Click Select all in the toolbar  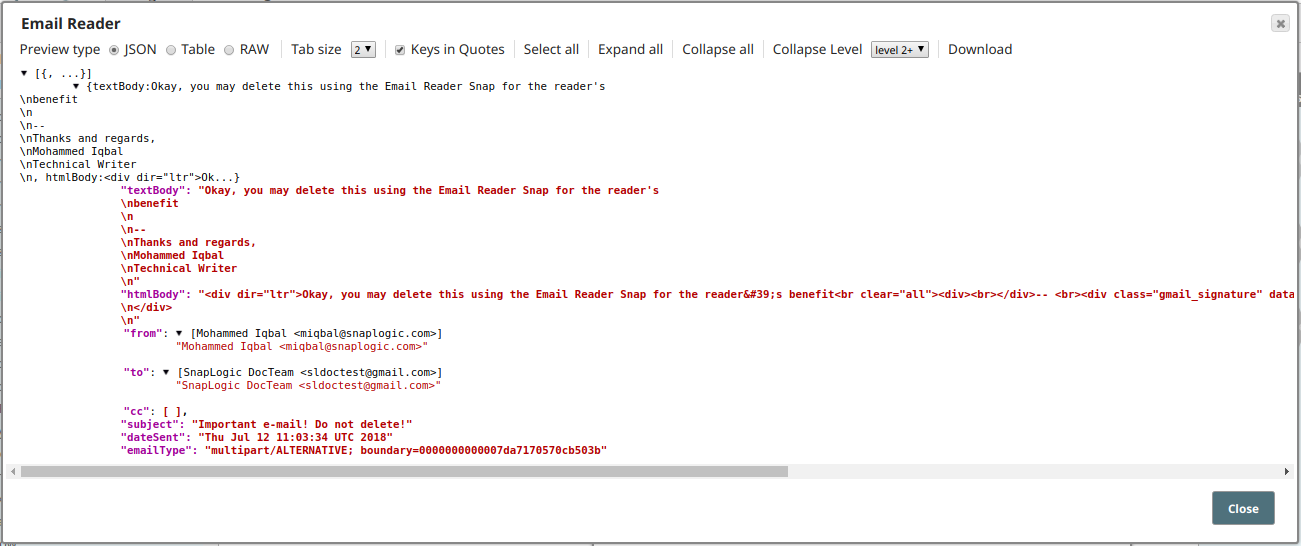(551, 49)
